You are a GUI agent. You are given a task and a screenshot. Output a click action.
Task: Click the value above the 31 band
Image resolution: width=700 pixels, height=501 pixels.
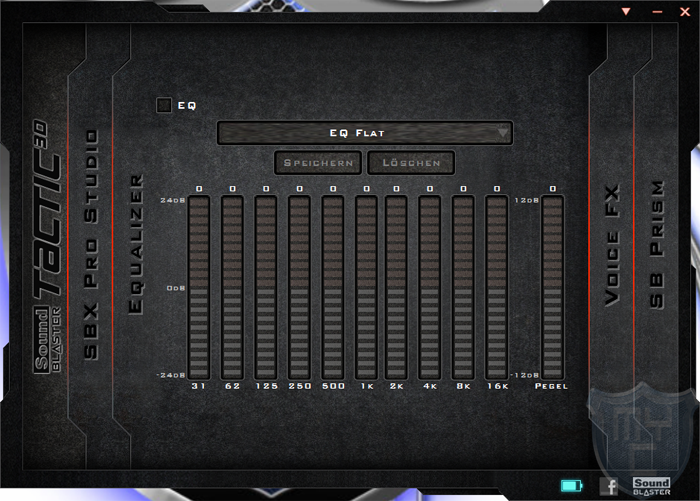click(199, 189)
